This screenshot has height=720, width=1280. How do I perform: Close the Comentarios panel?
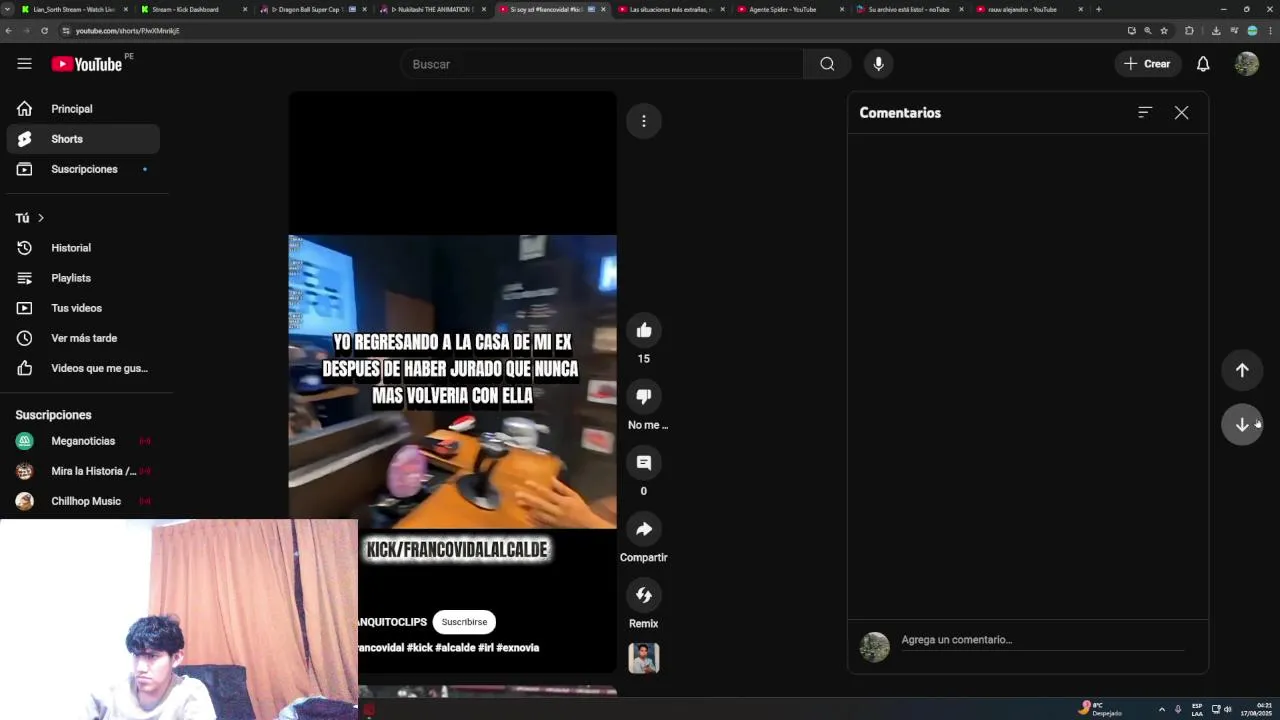(1181, 113)
